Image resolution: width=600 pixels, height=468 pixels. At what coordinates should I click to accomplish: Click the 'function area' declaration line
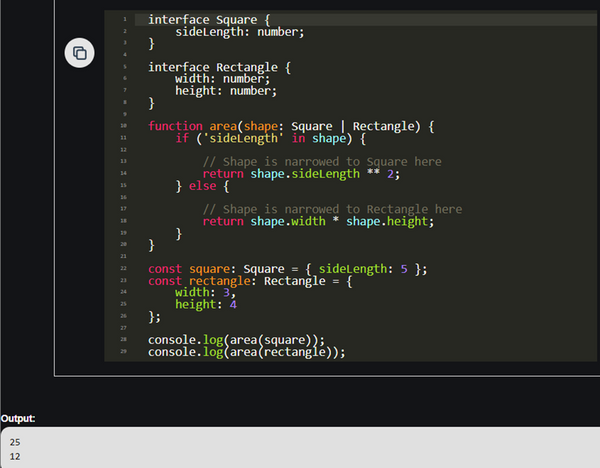point(291,126)
